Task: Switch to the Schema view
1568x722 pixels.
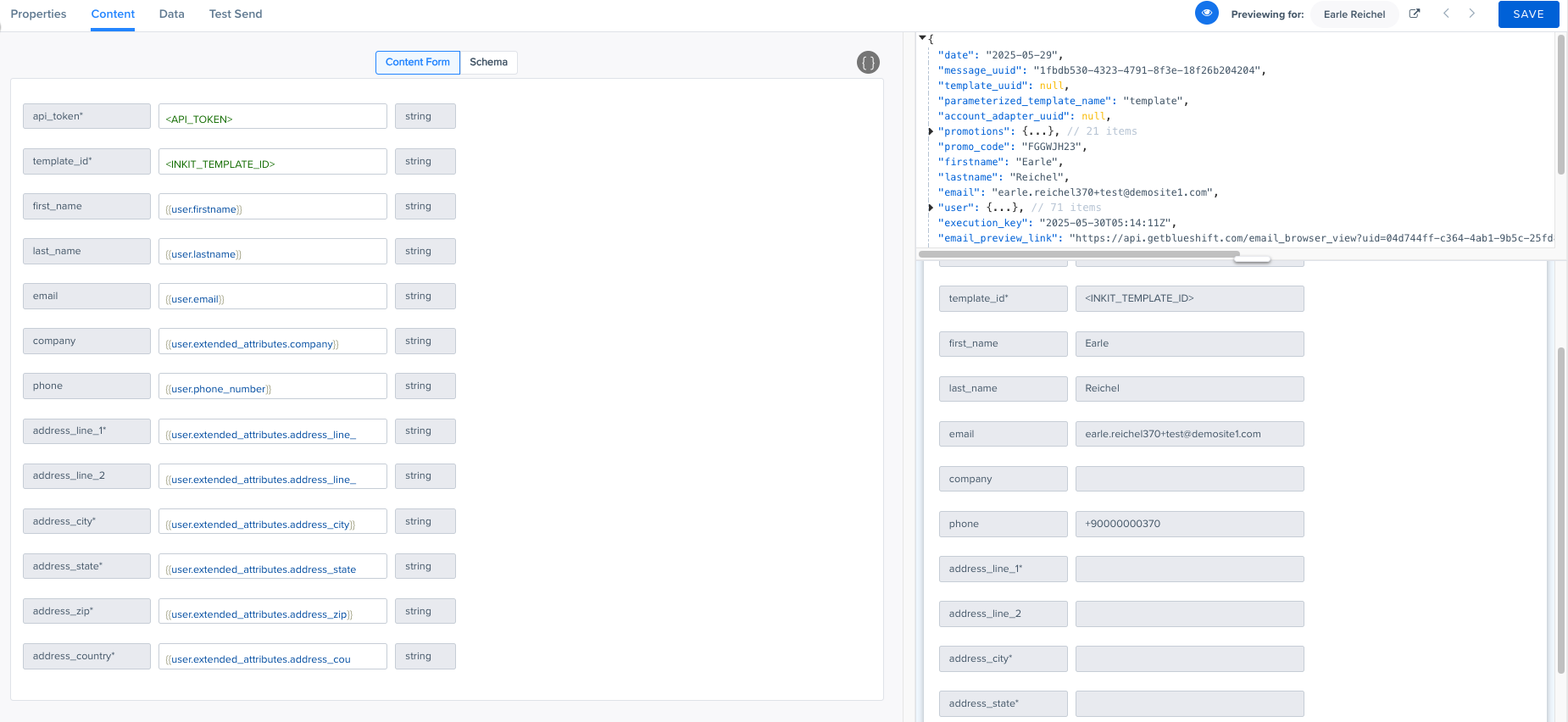Action: tap(489, 62)
